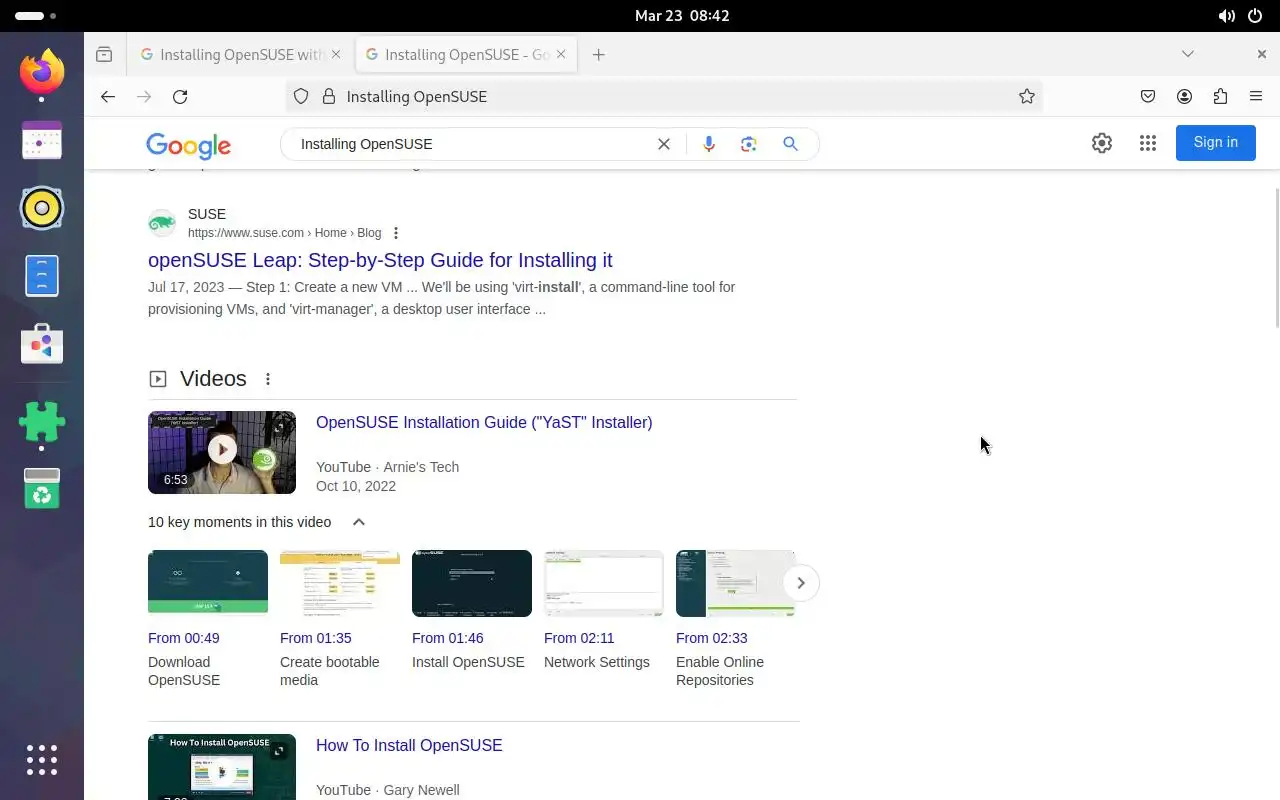
Task: Click the From 02:11 timestamp
Action: tap(579, 638)
